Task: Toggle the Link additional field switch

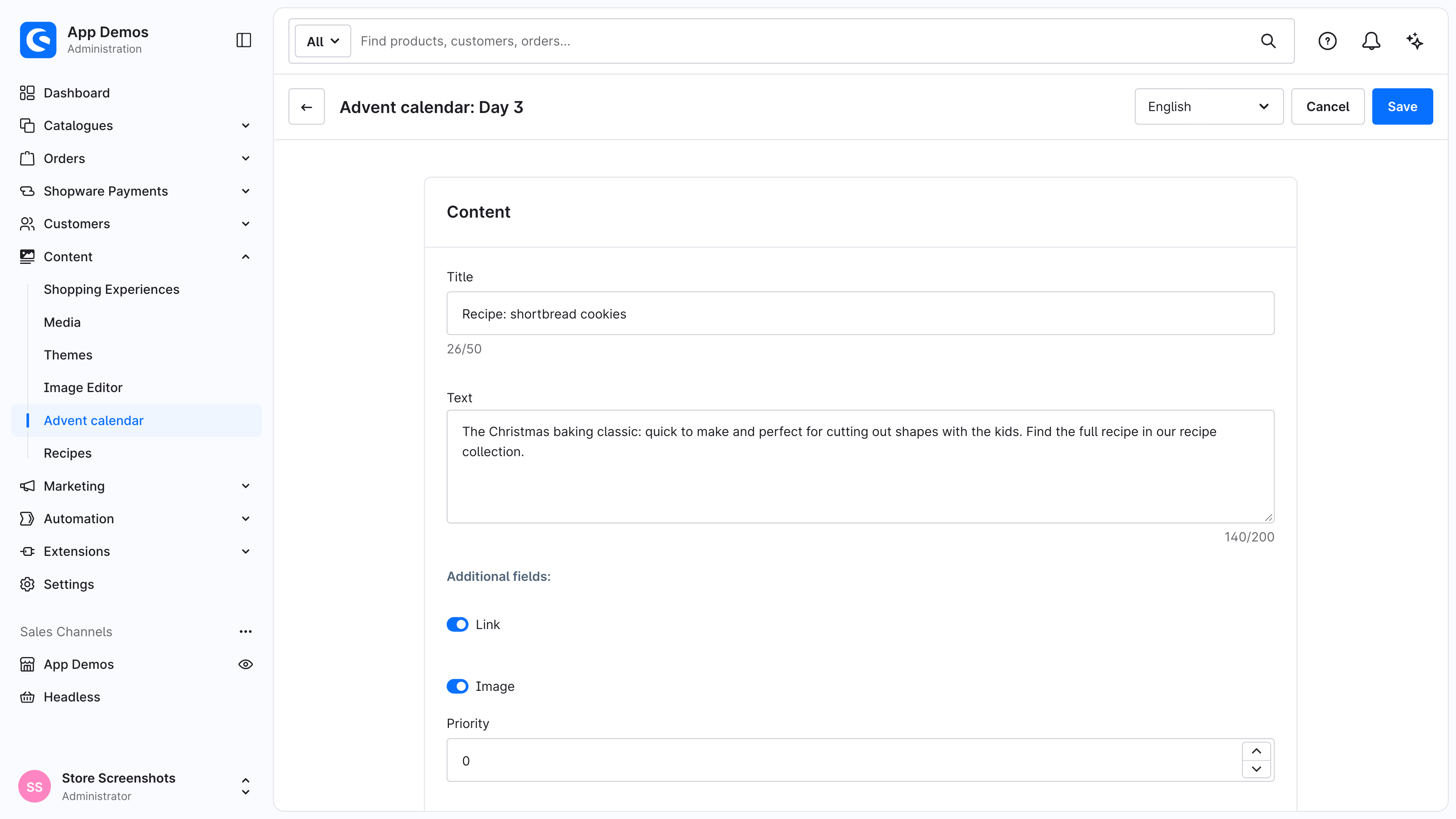Action: (x=457, y=624)
